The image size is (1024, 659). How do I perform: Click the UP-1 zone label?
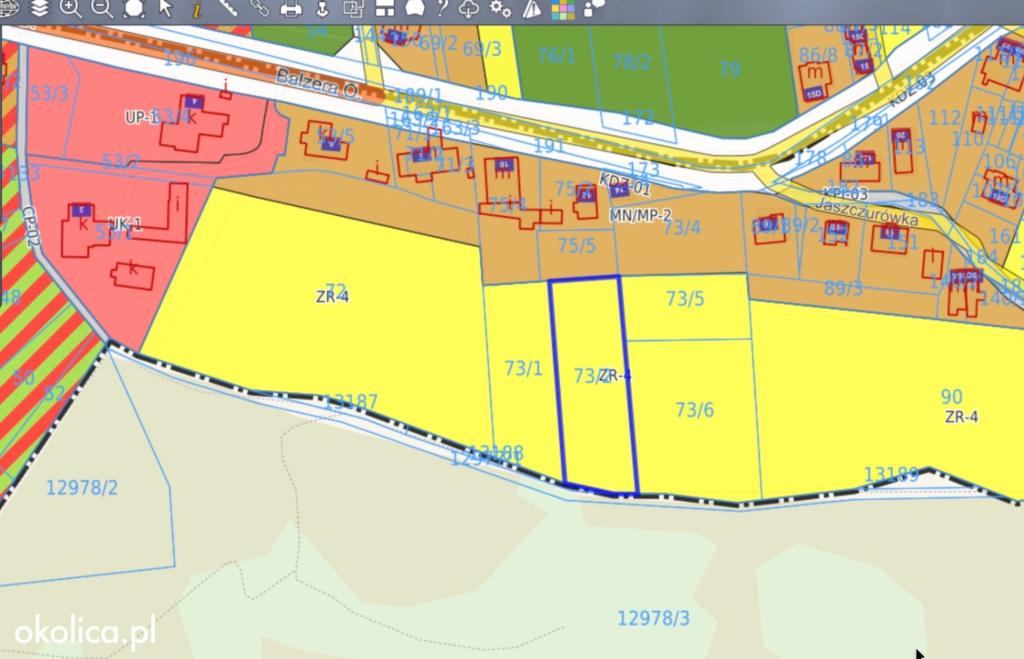(142, 118)
